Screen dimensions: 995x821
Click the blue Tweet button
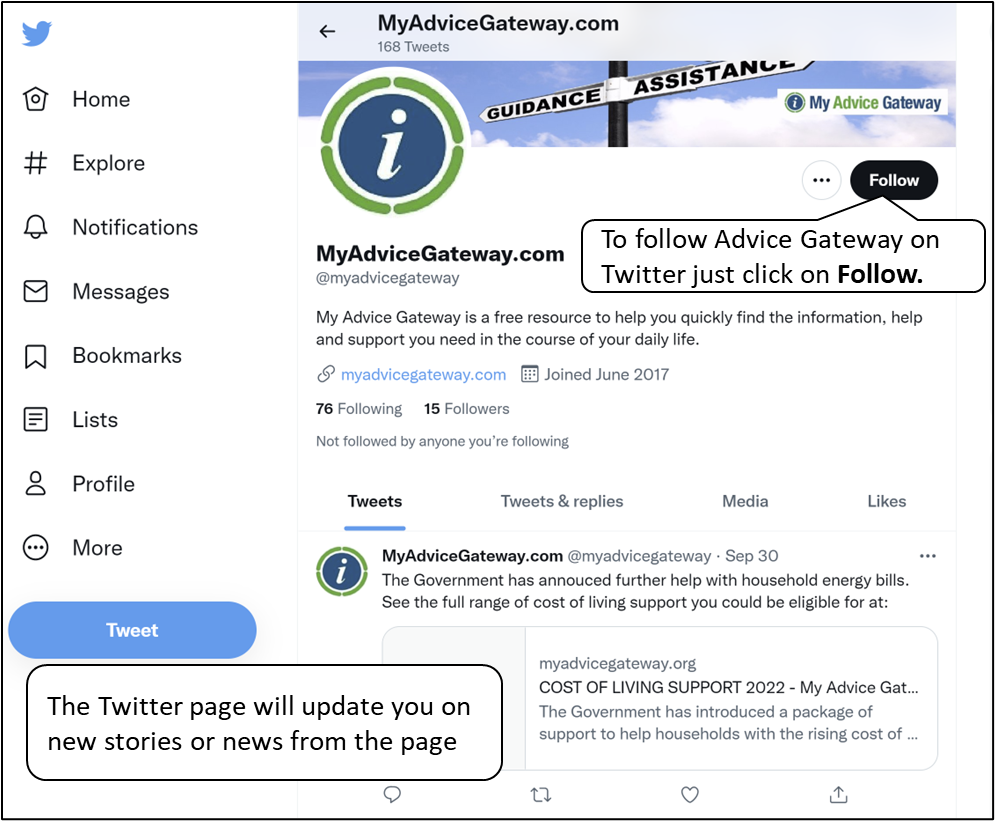pyautogui.click(x=132, y=630)
